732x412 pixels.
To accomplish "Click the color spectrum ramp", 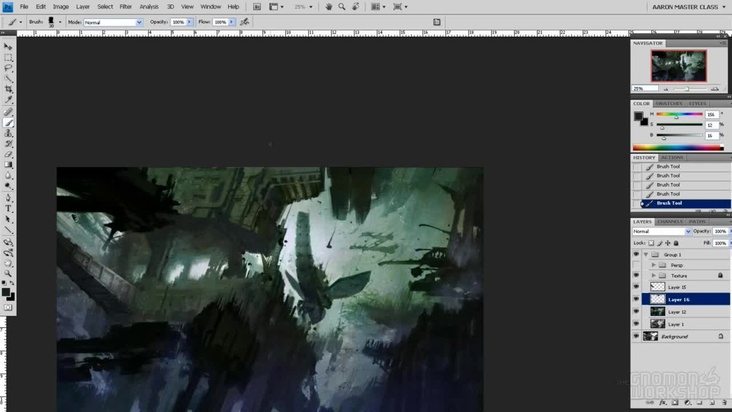I will pos(678,147).
